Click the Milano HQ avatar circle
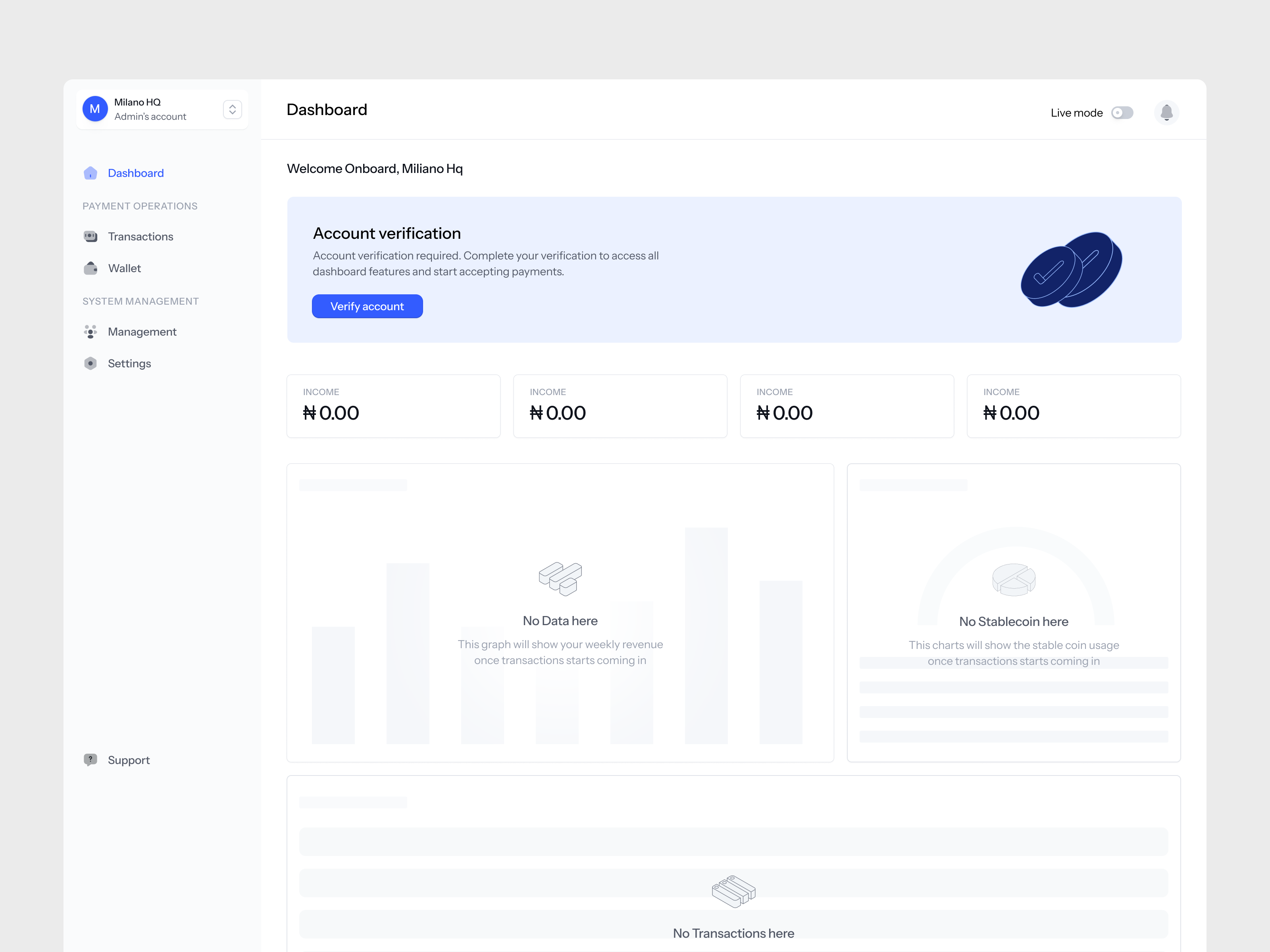This screenshot has height=952, width=1270. [x=95, y=108]
